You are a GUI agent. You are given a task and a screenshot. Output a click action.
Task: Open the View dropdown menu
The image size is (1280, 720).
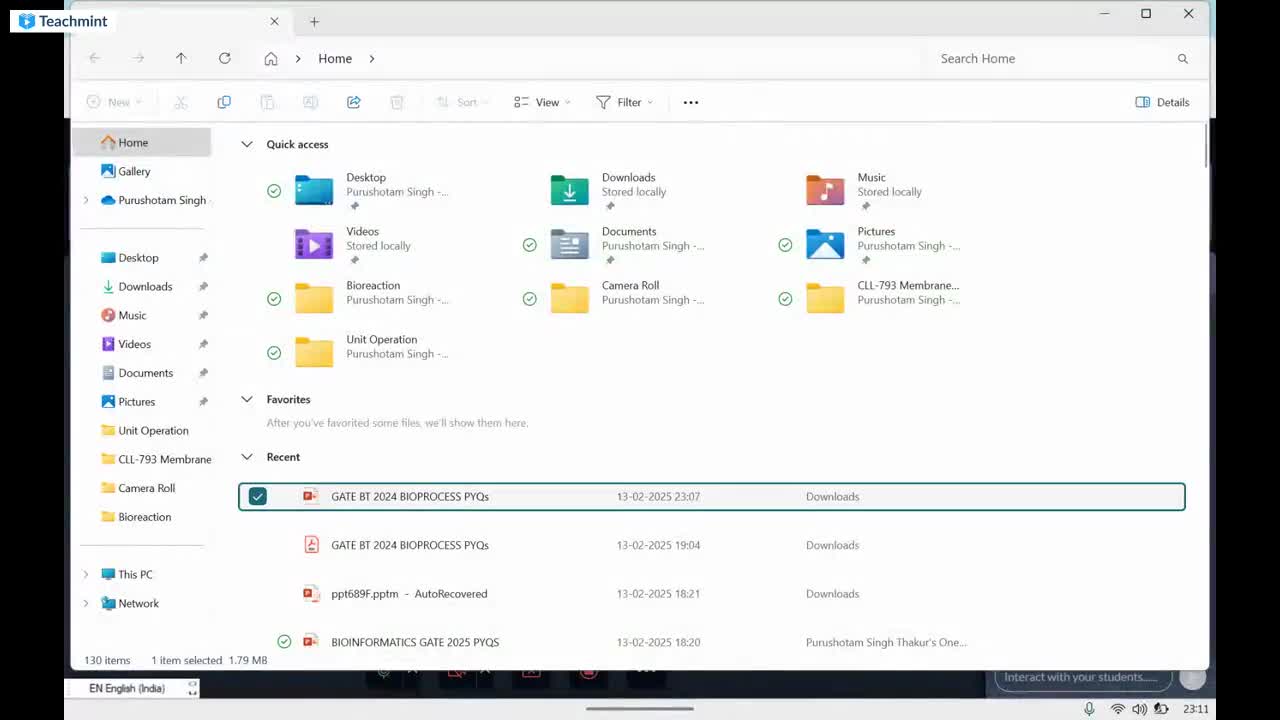[x=542, y=102]
